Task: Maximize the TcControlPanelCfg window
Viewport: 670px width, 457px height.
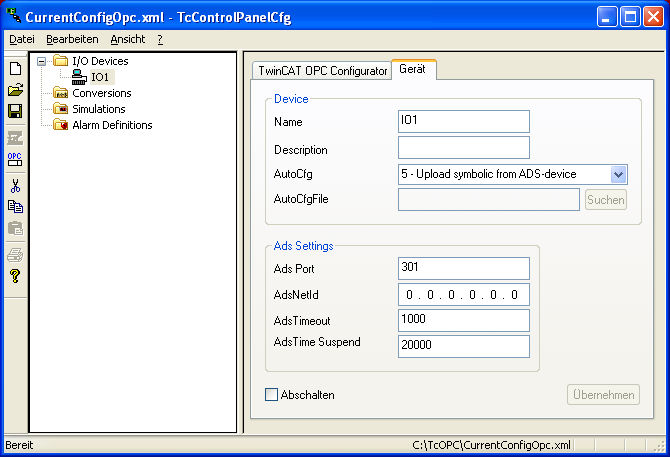Action: pyautogui.click(x=630, y=17)
